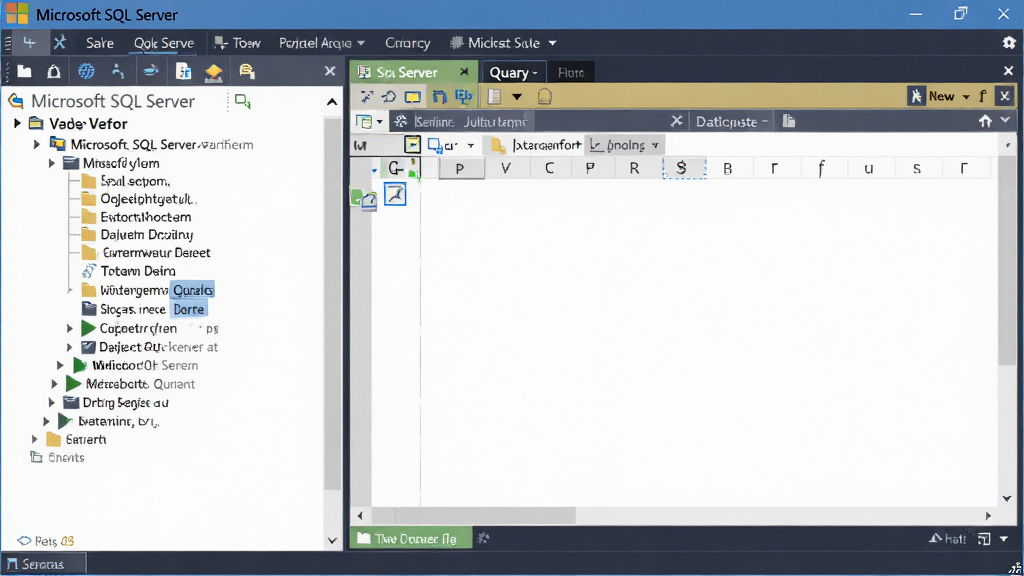Expand the Microsoft SQL Server child node
1024x576 pixels.
coord(37,144)
